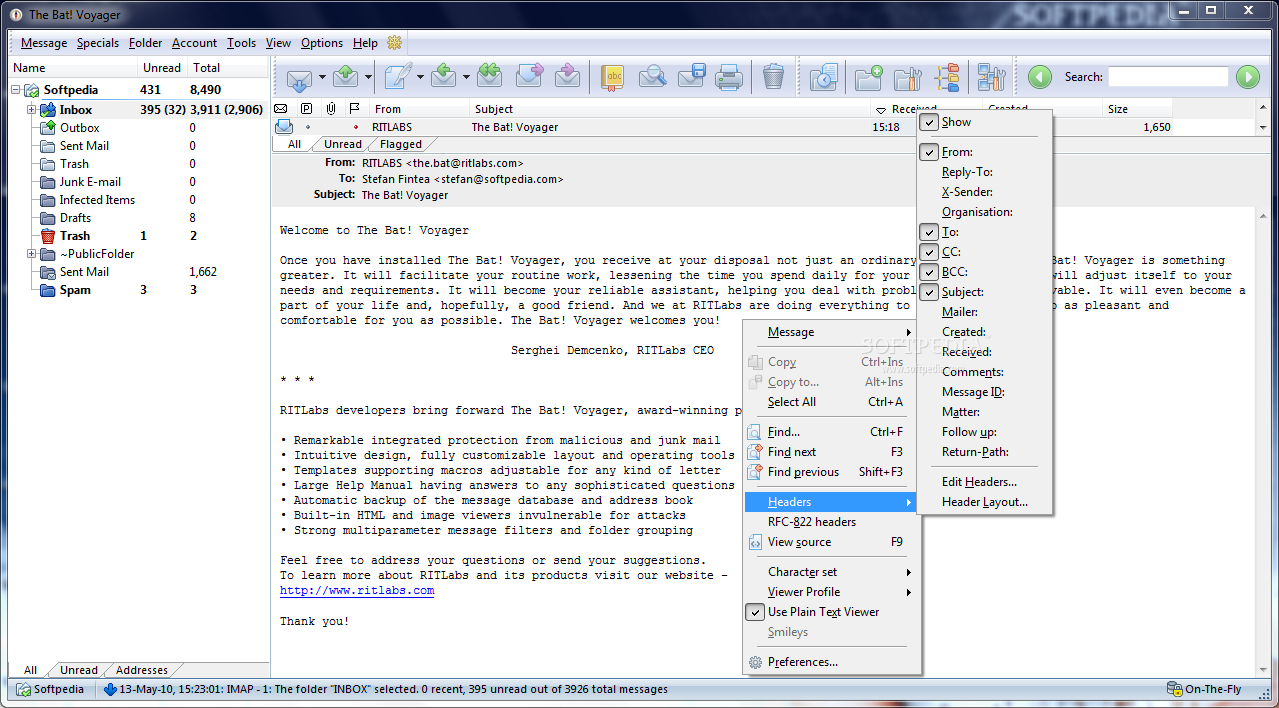1279x708 pixels.
Task: Expand the ~PublicFolder tree node
Action: [x=32, y=254]
